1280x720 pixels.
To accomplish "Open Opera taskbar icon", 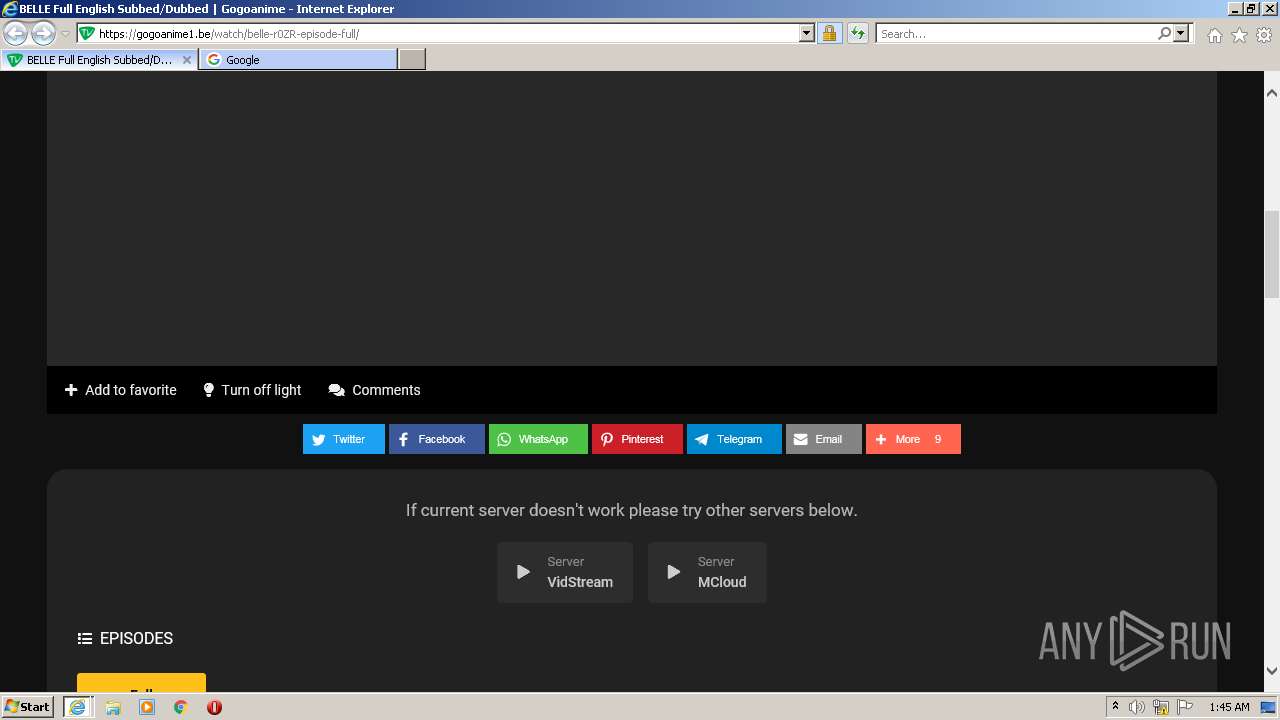I will pos(214,707).
